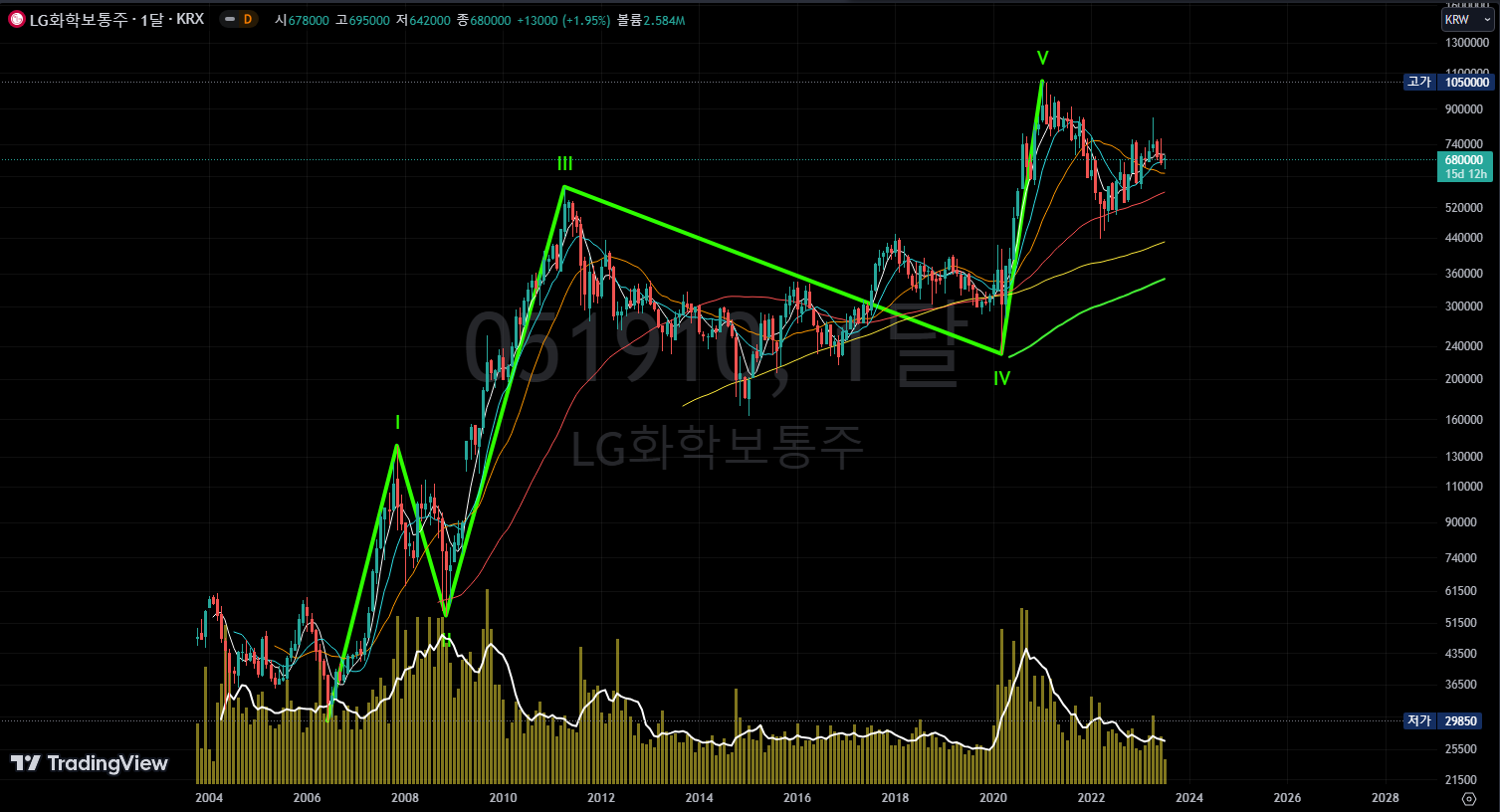Click the 저가 29850 low price label
1500x812 pixels.
pyautogui.click(x=1442, y=720)
